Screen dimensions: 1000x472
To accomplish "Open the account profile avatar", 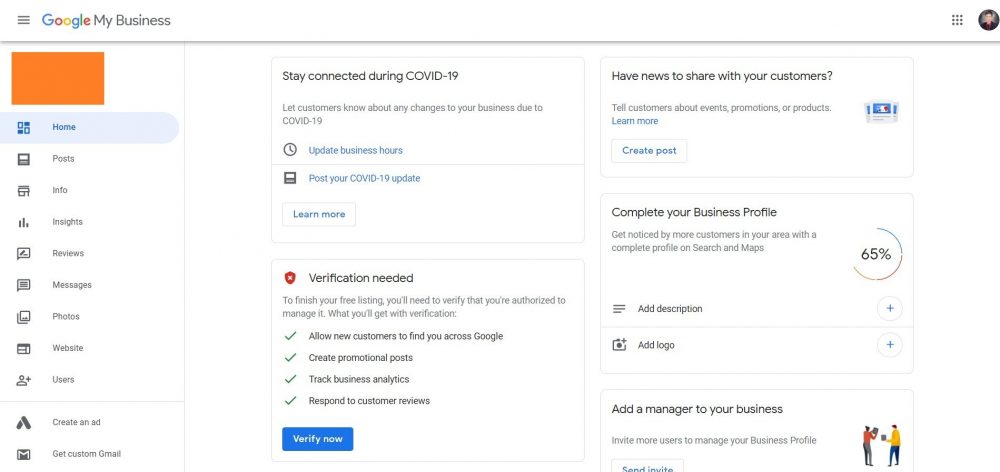I will point(988,20).
